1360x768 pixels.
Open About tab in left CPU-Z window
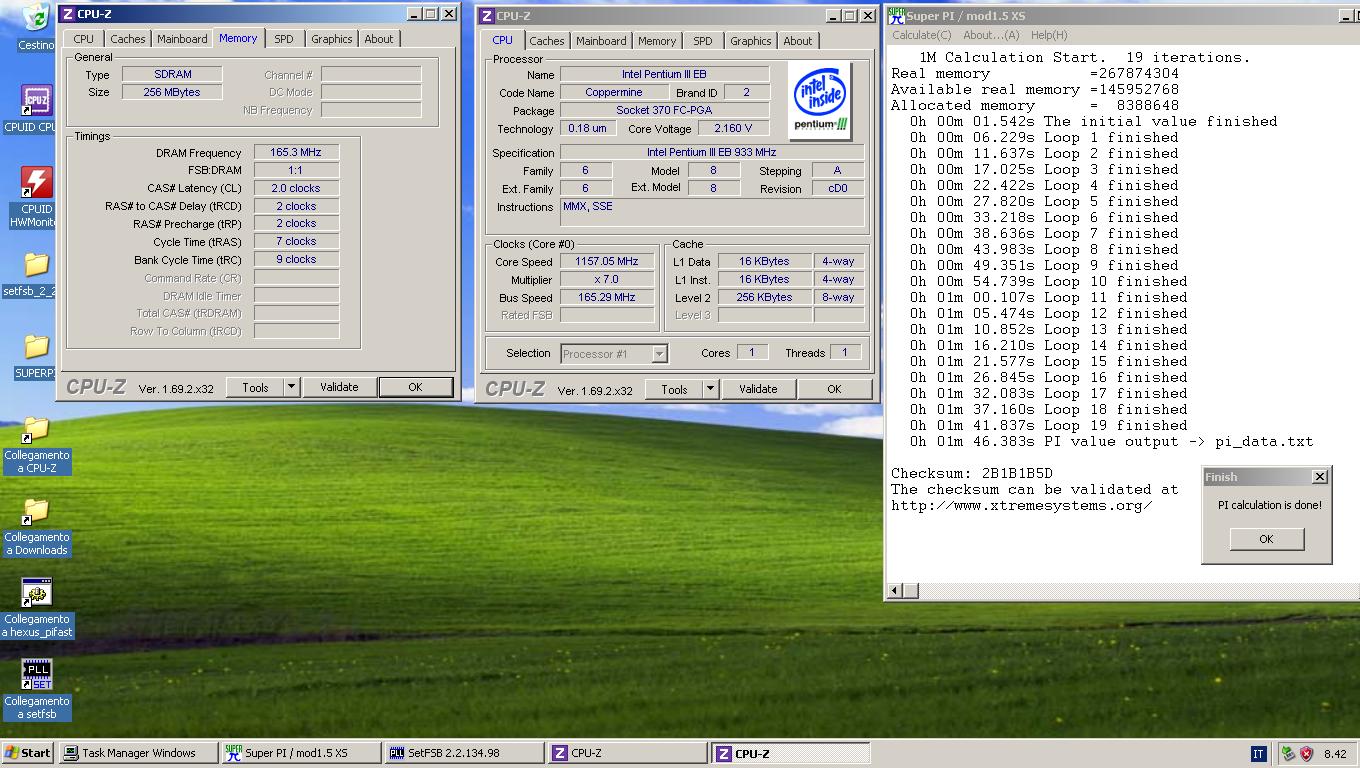click(379, 39)
